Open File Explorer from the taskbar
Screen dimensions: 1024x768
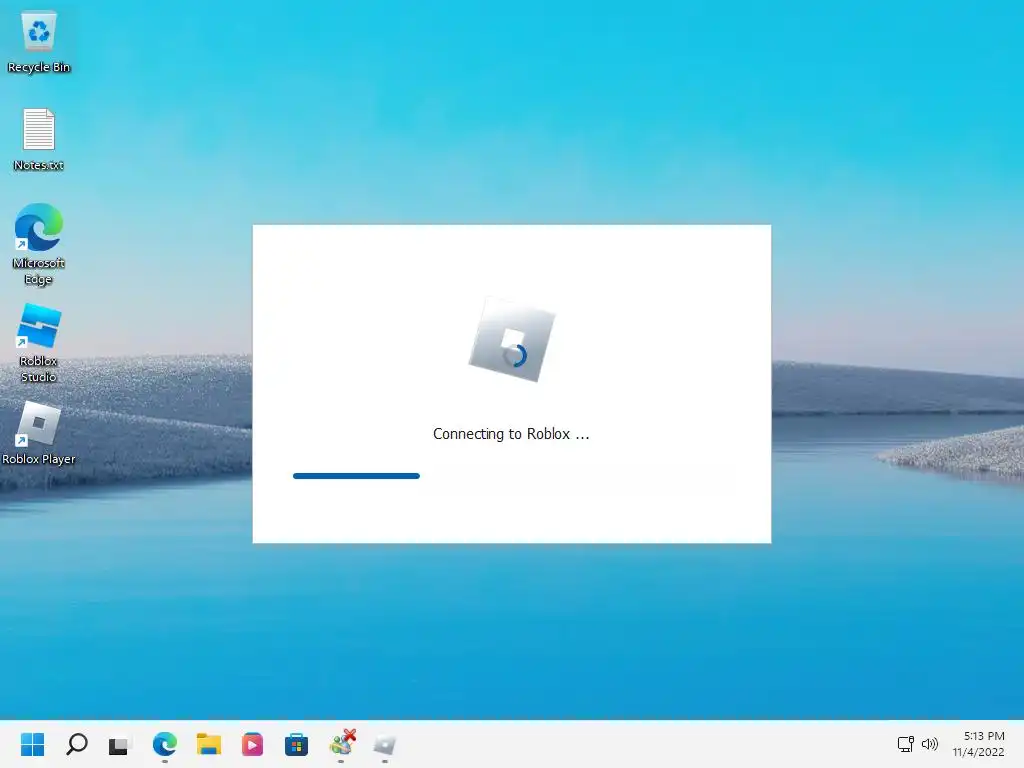(x=209, y=744)
